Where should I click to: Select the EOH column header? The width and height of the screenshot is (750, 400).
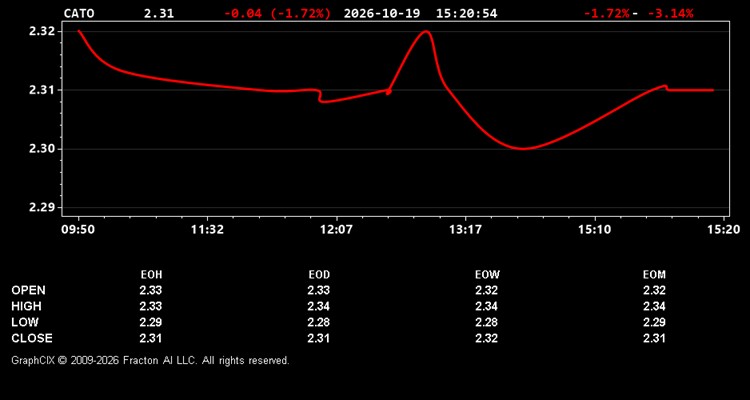point(151,275)
